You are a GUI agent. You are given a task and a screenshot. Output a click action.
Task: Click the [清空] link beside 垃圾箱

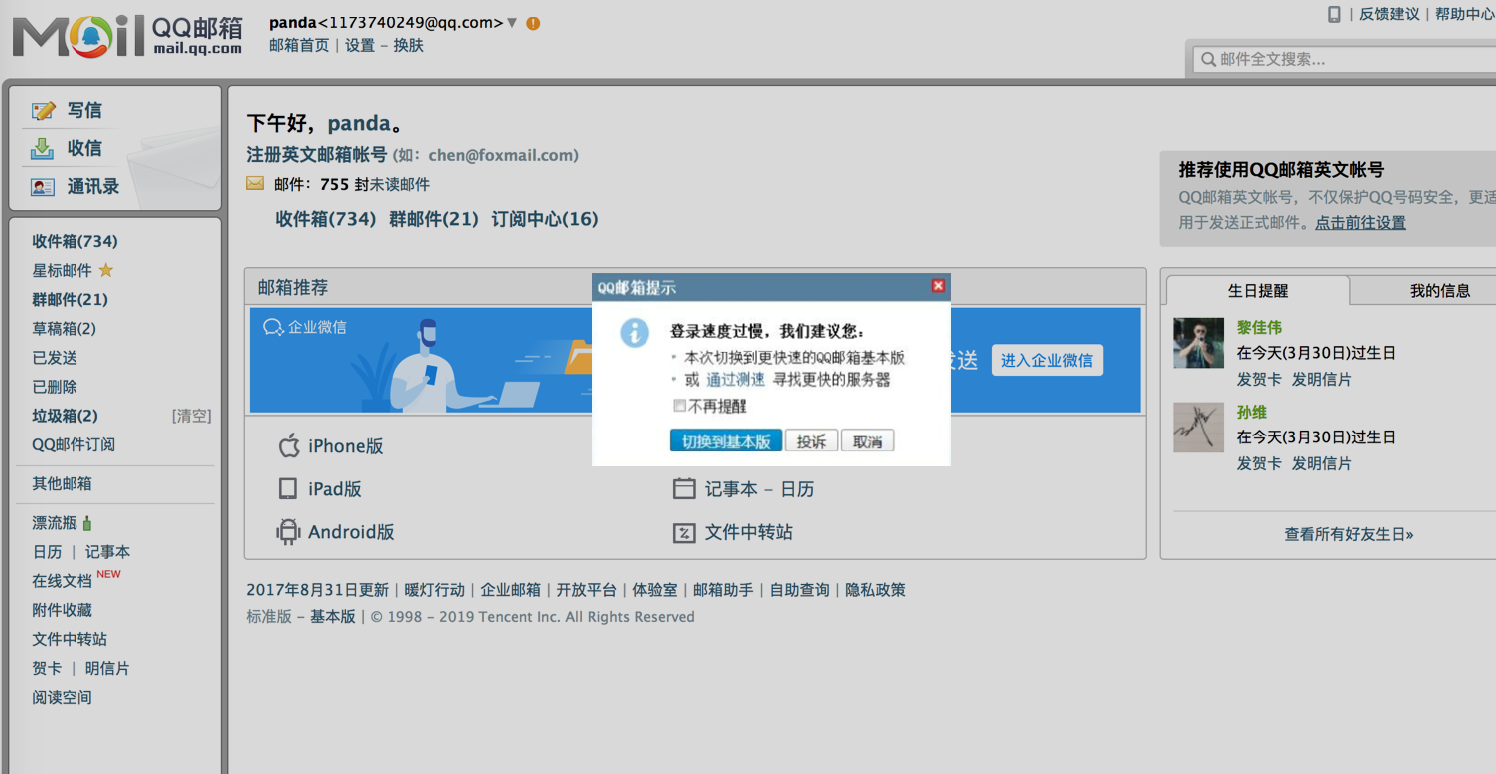click(x=191, y=416)
